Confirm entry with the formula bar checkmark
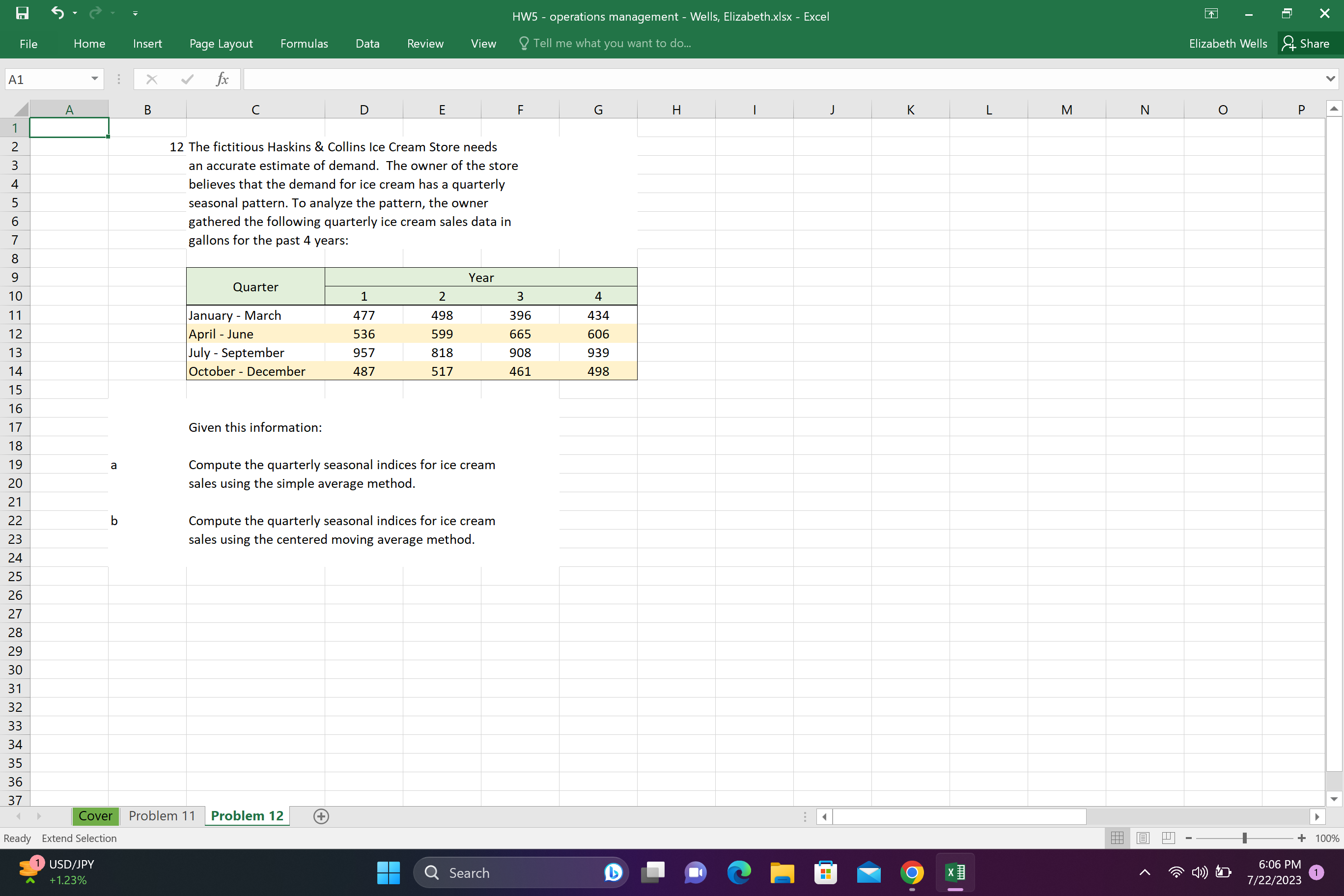The width and height of the screenshot is (1344, 896). [x=186, y=79]
